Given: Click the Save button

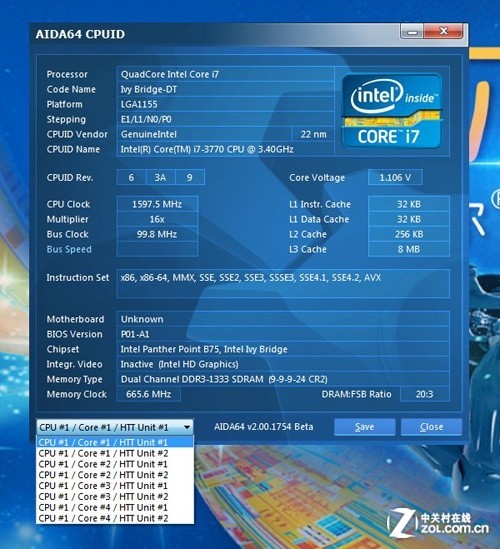Looking at the screenshot, I should (x=364, y=427).
